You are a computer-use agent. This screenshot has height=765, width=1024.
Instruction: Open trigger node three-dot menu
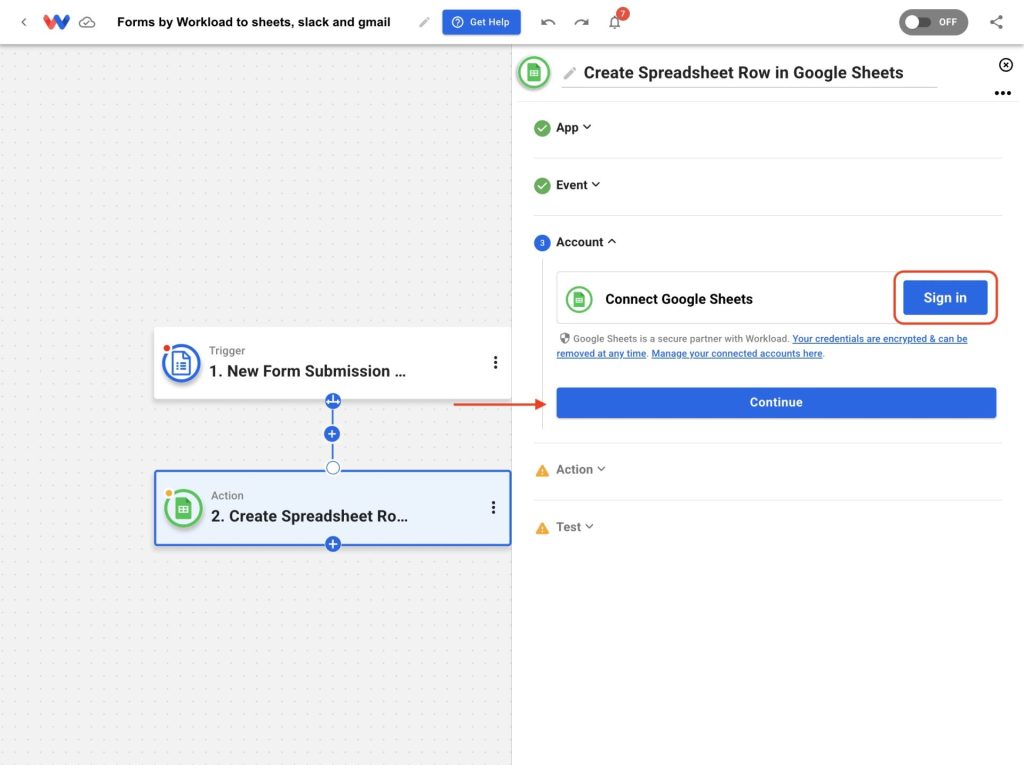pyautogui.click(x=496, y=363)
